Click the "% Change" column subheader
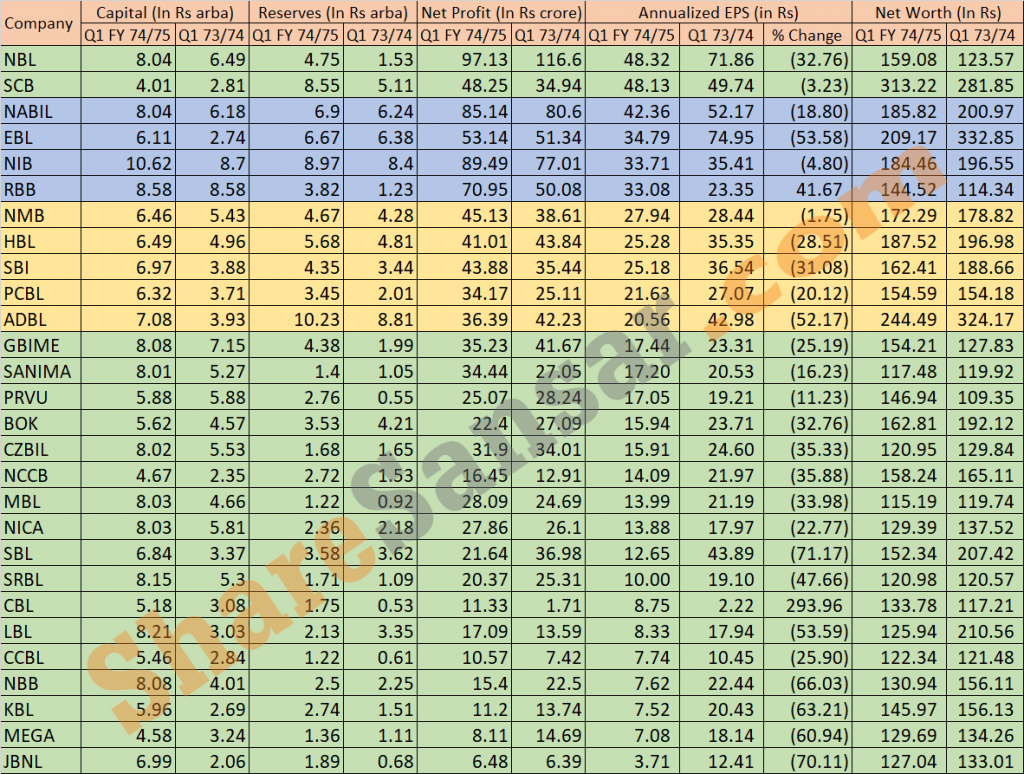The image size is (1024, 774). (x=807, y=35)
